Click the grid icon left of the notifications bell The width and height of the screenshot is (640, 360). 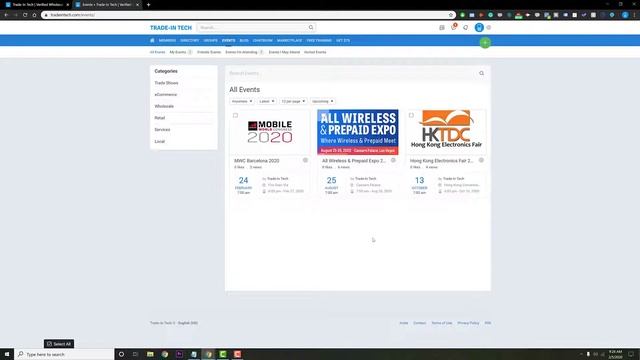442,28
